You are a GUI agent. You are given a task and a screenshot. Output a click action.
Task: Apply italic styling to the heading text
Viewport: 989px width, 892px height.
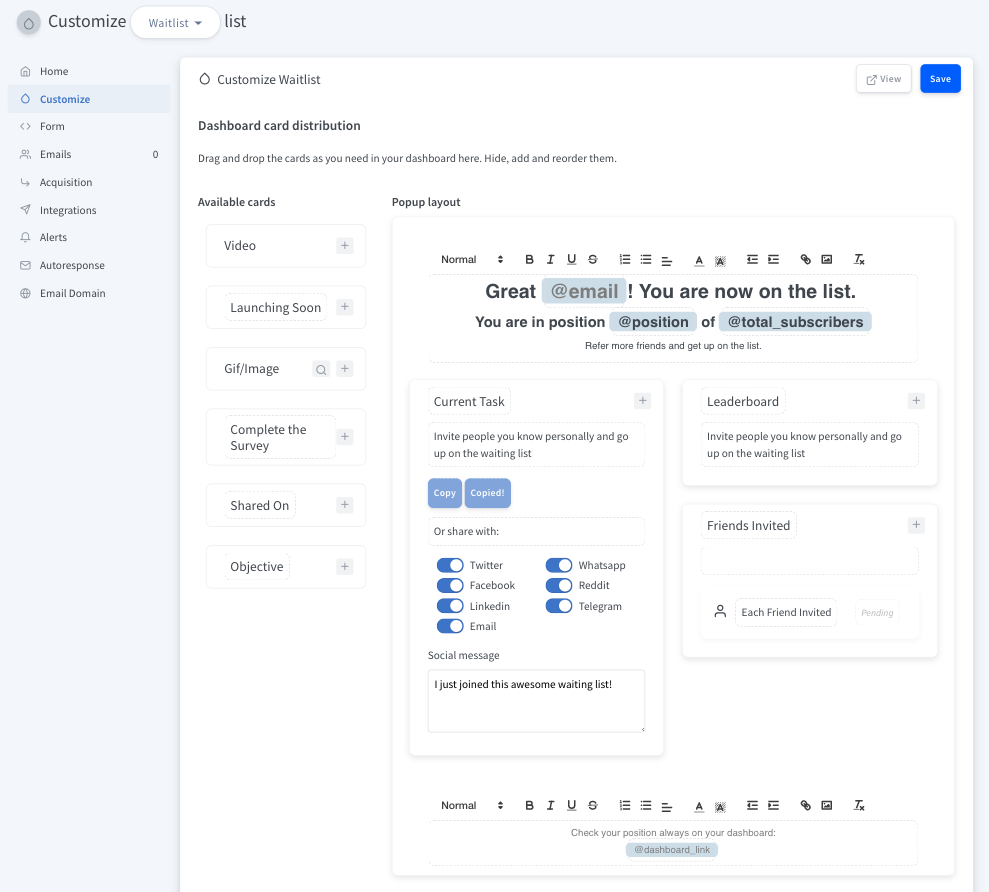click(550, 259)
